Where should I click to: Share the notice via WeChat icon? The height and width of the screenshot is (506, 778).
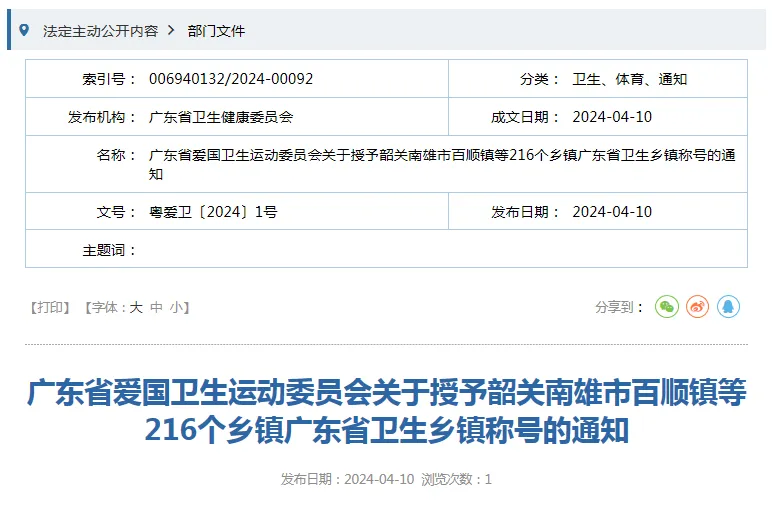pyautogui.click(x=666, y=307)
